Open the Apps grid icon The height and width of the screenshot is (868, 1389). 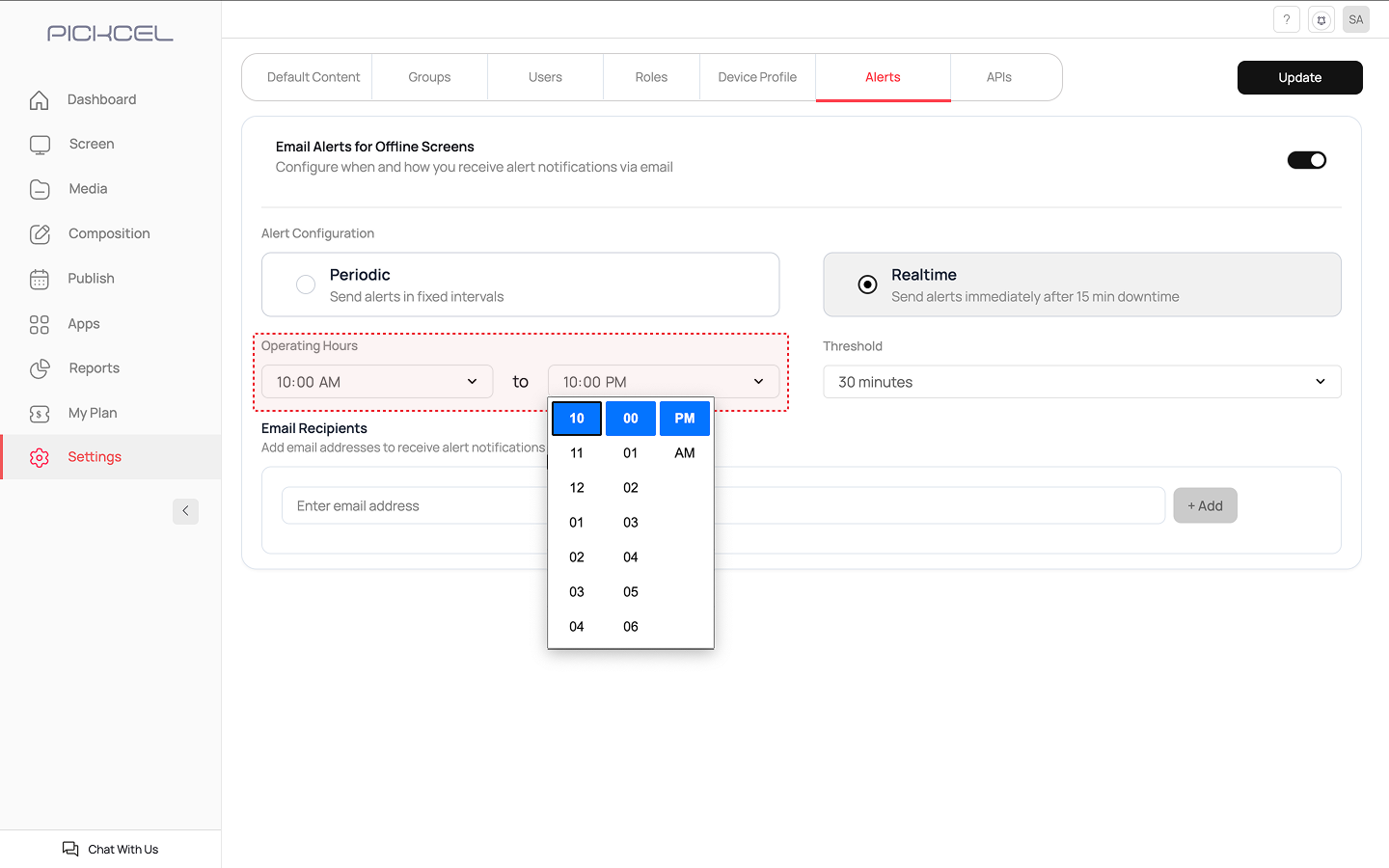(x=40, y=324)
